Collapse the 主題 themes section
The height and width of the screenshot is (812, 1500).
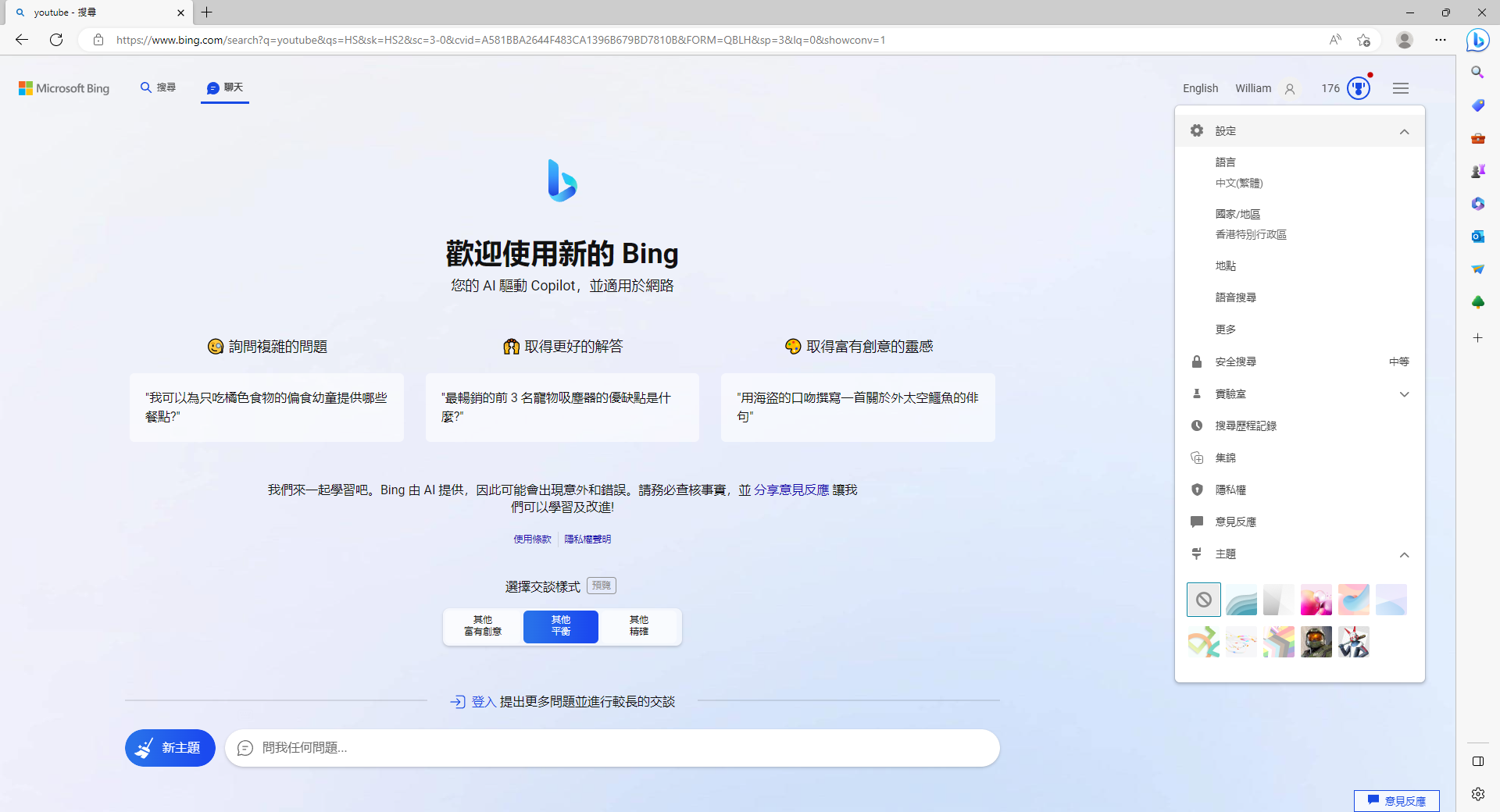coord(1404,554)
